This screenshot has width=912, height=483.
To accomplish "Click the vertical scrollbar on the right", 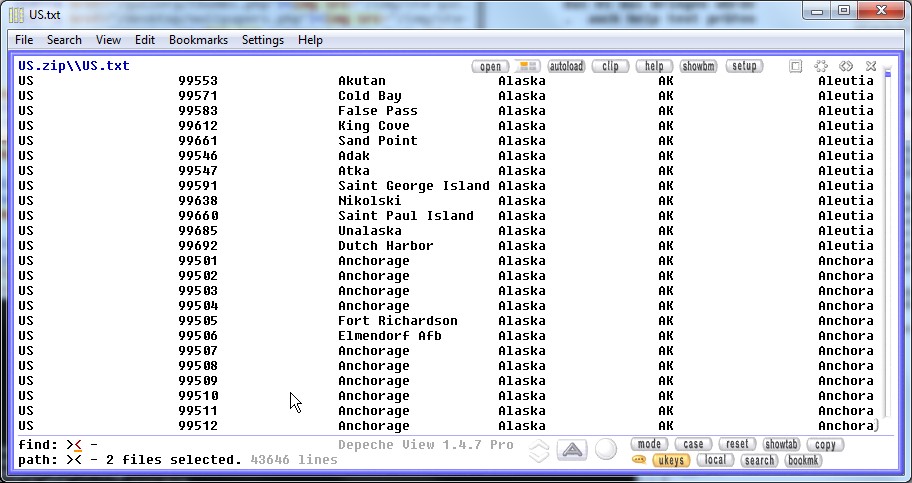I will [884, 250].
